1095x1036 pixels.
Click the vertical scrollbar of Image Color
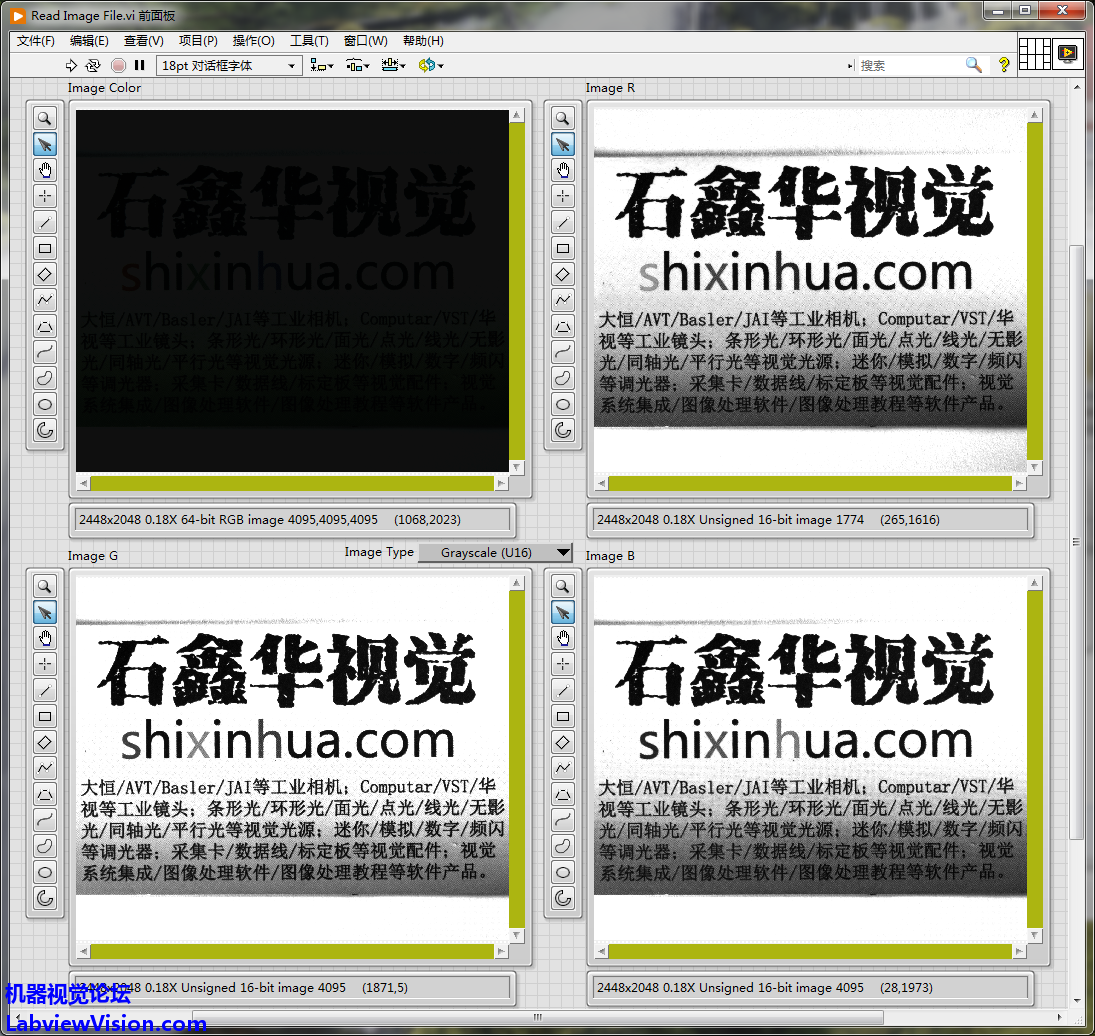517,291
